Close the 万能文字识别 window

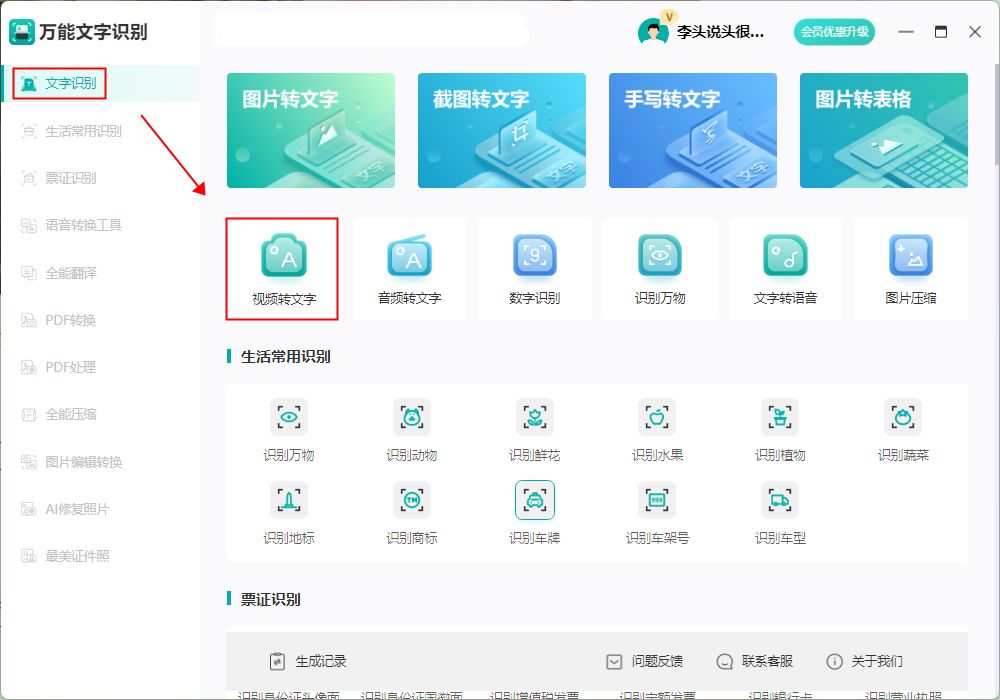click(975, 32)
